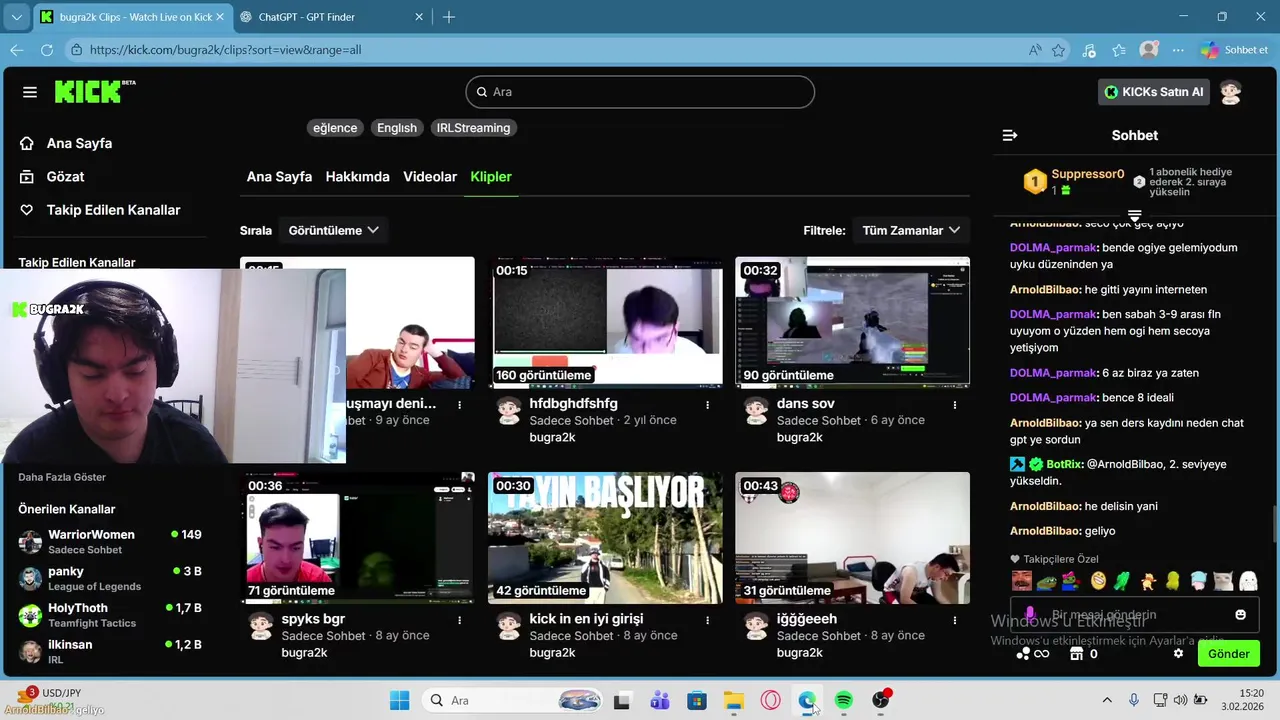Switch to ChatGPT - GPT Finder tab
Screen dimensions: 1280x720
[x=331, y=17]
